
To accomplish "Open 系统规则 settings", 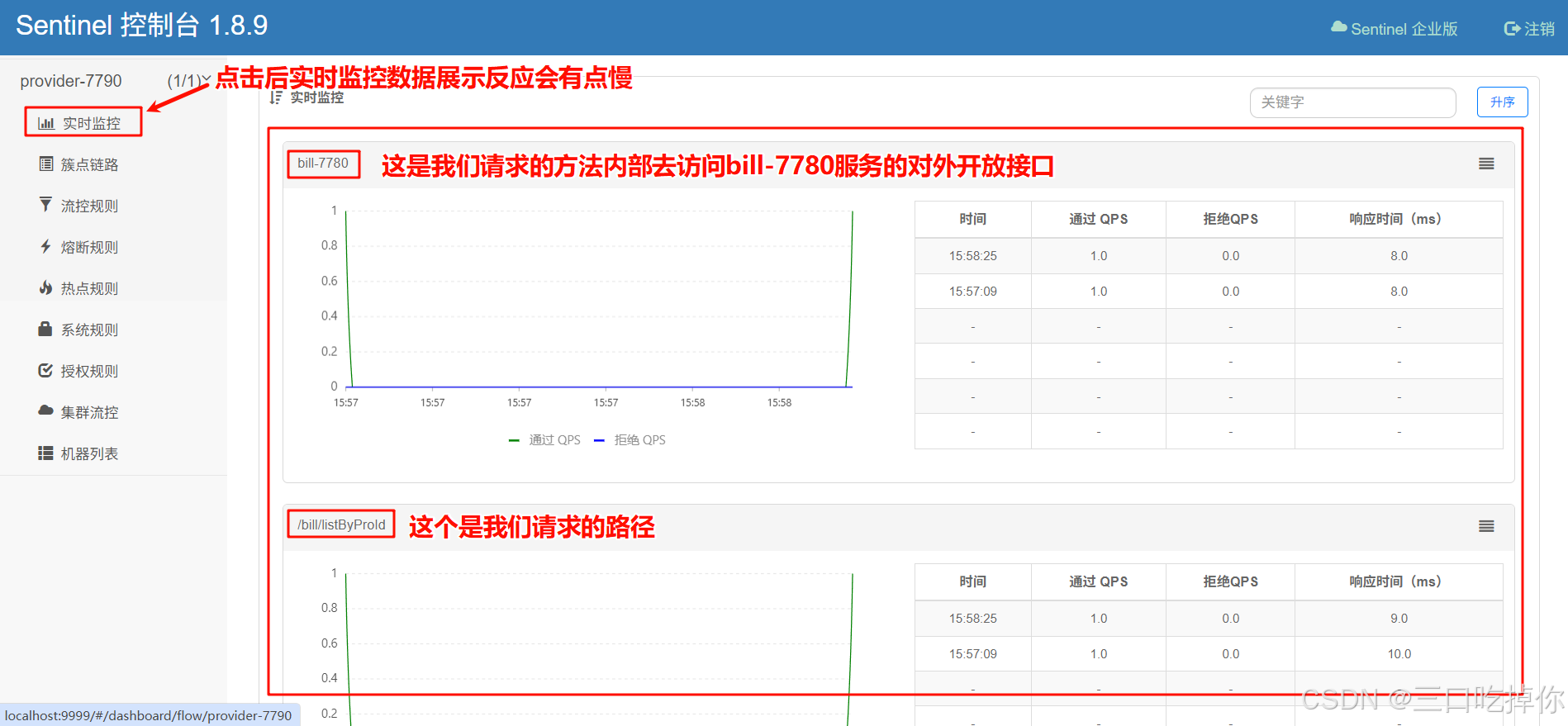I will [89, 330].
